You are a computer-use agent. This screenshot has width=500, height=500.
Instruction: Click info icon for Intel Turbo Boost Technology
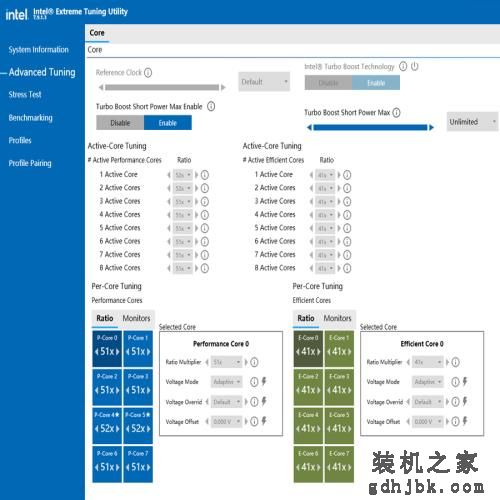click(x=403, y=66)
